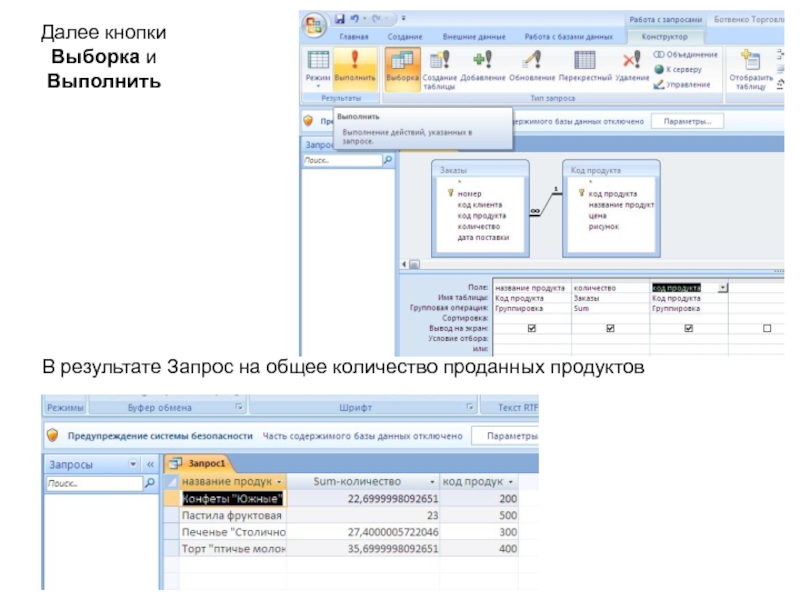Click the название продукта field cell in grid

[x=532, y=288]
